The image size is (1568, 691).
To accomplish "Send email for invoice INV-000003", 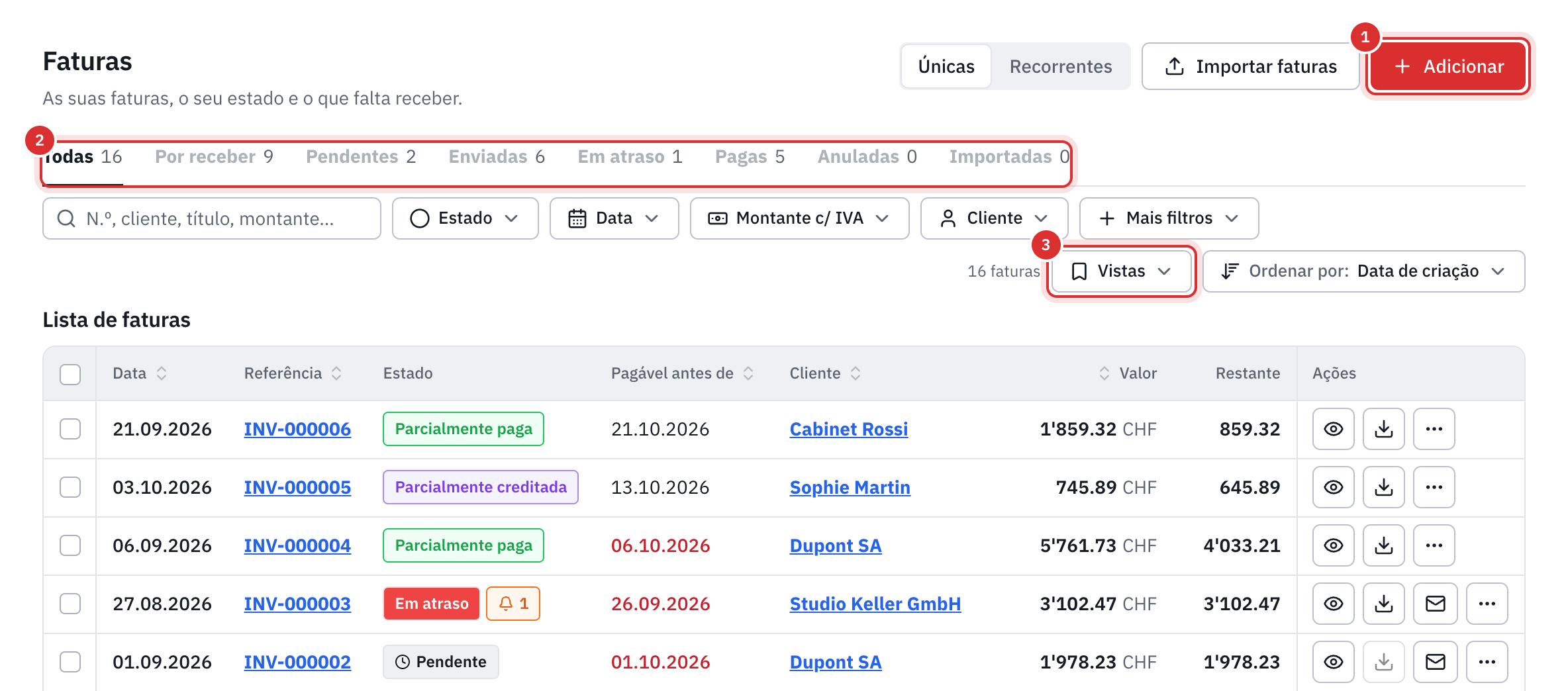I will click(1436, 604).
